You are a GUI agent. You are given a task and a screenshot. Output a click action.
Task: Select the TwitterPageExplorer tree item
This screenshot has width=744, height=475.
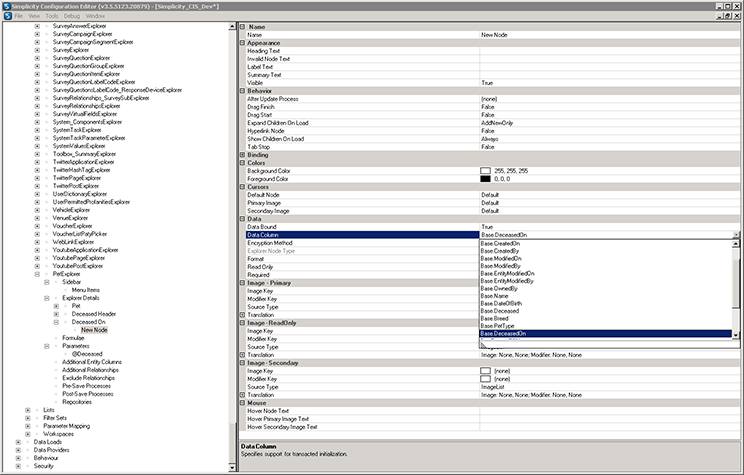(x=76, y=178)
